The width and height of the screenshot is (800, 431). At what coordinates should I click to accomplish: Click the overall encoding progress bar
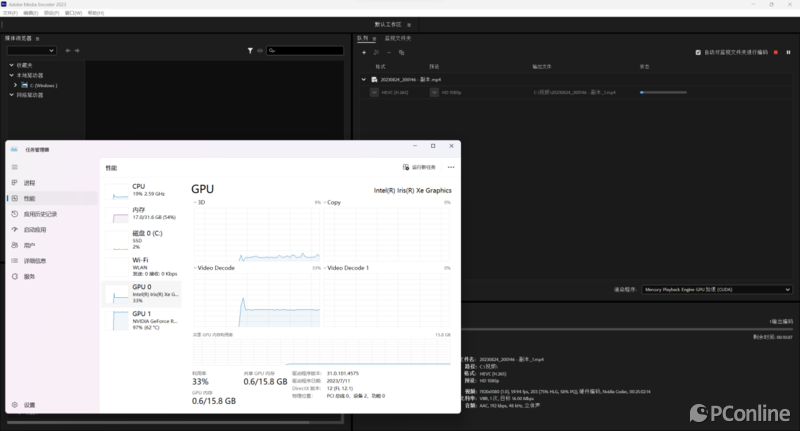coord(627,329)
